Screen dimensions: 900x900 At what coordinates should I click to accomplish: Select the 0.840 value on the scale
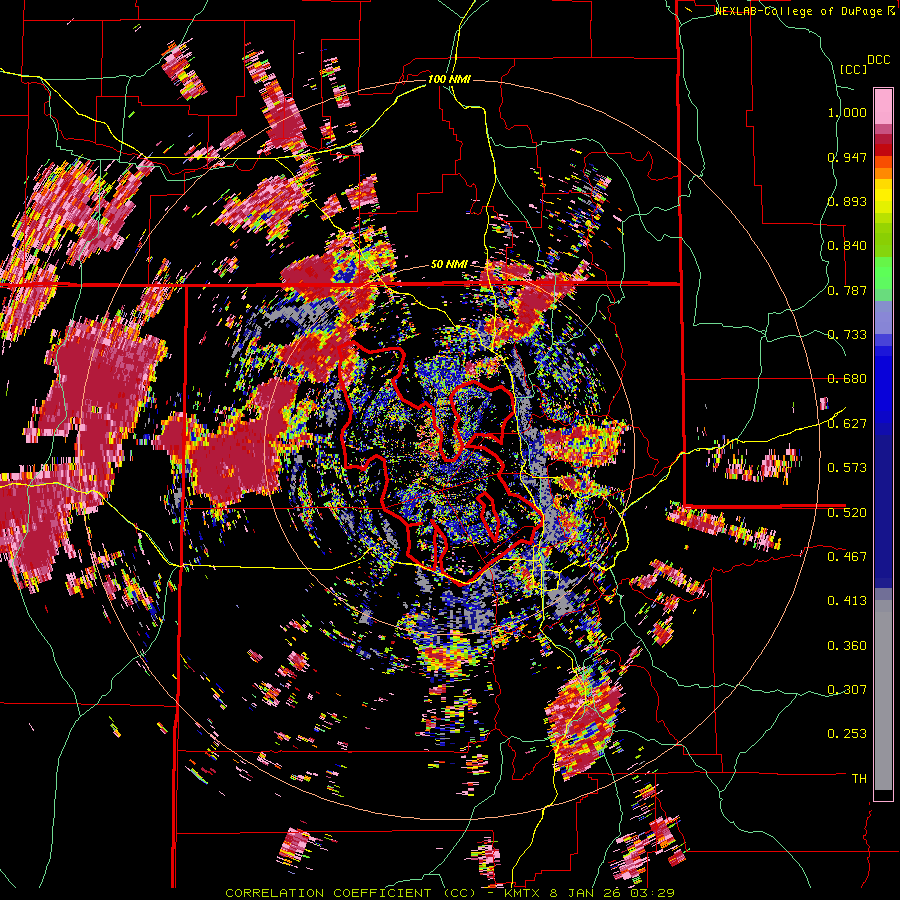[847, 246]
